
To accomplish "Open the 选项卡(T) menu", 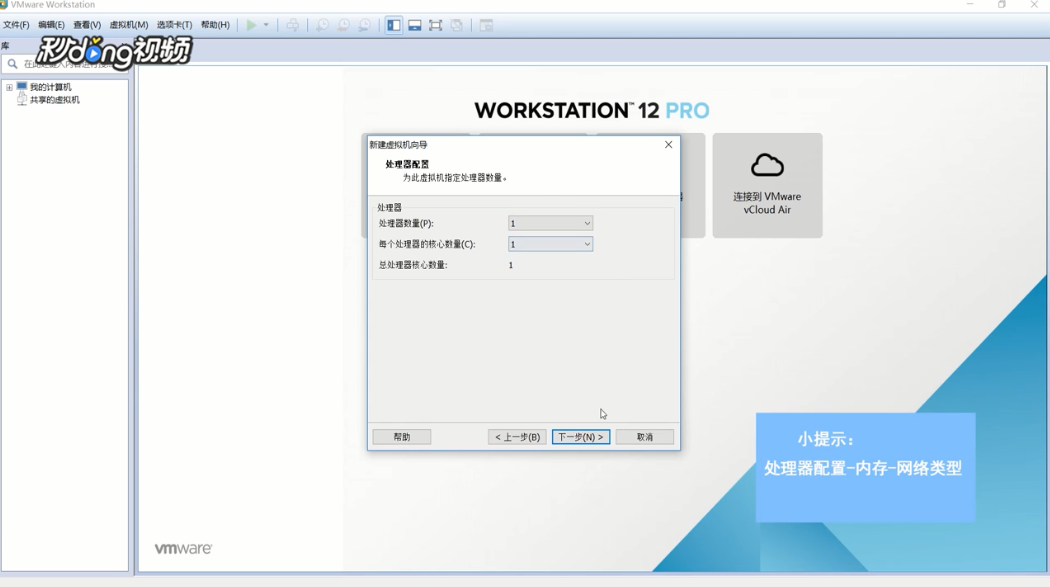I will [174, 25].
